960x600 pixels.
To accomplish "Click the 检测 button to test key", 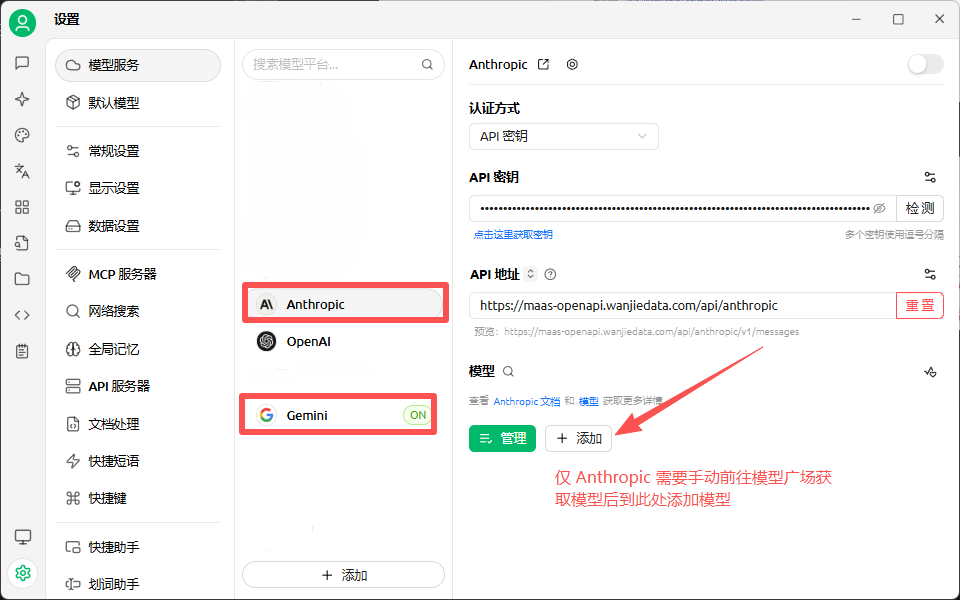I will click(x=920, y=209).
